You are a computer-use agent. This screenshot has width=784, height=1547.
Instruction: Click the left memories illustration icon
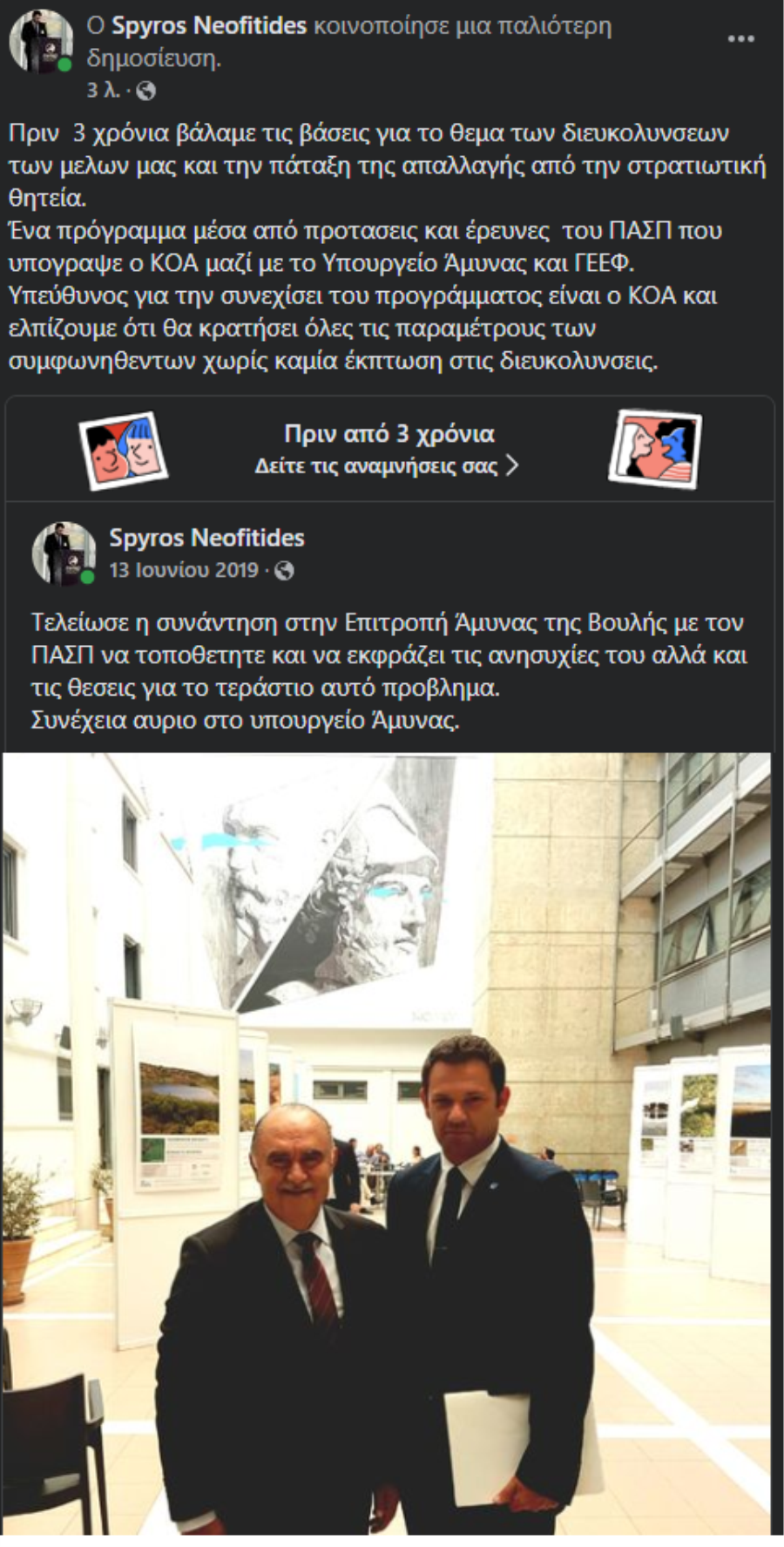coord(123,451)
